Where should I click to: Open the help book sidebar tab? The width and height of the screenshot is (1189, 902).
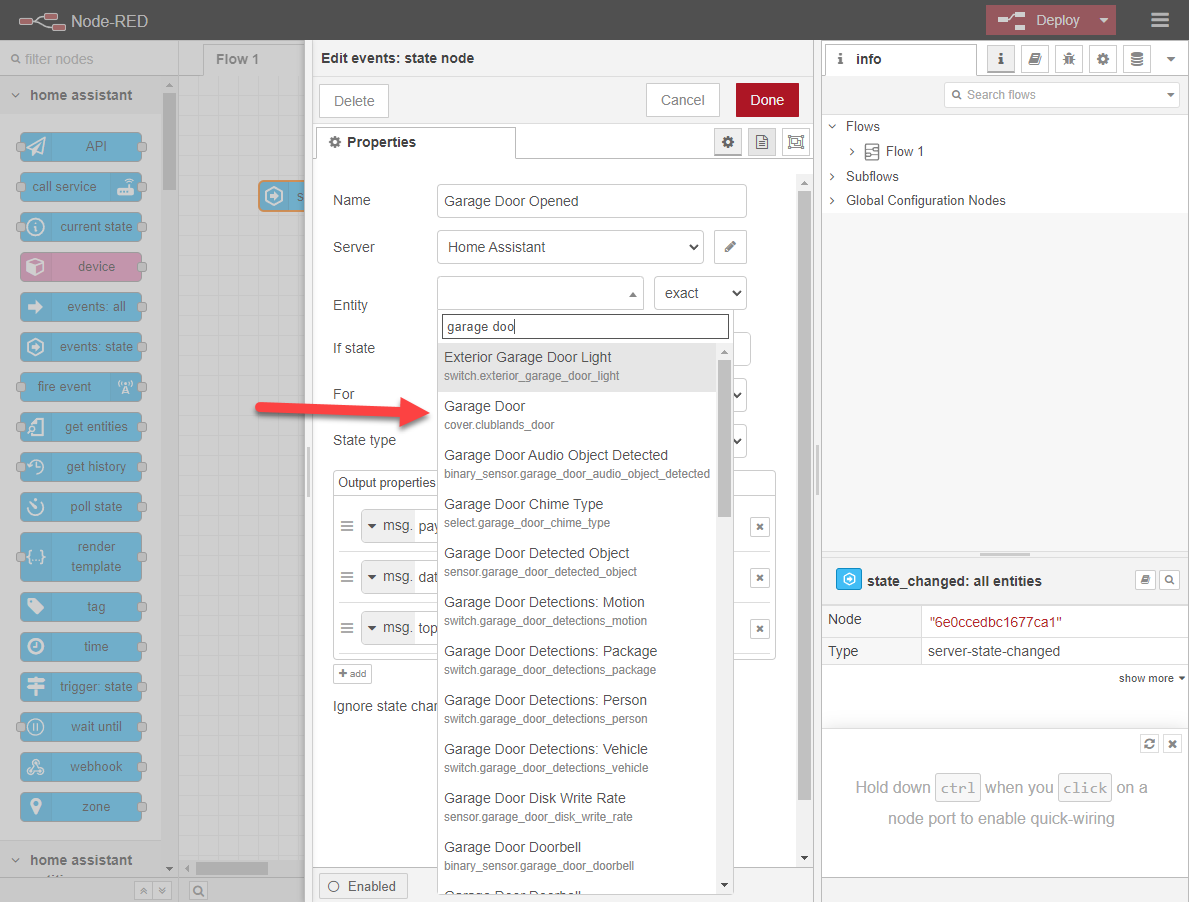(1035, 59)
